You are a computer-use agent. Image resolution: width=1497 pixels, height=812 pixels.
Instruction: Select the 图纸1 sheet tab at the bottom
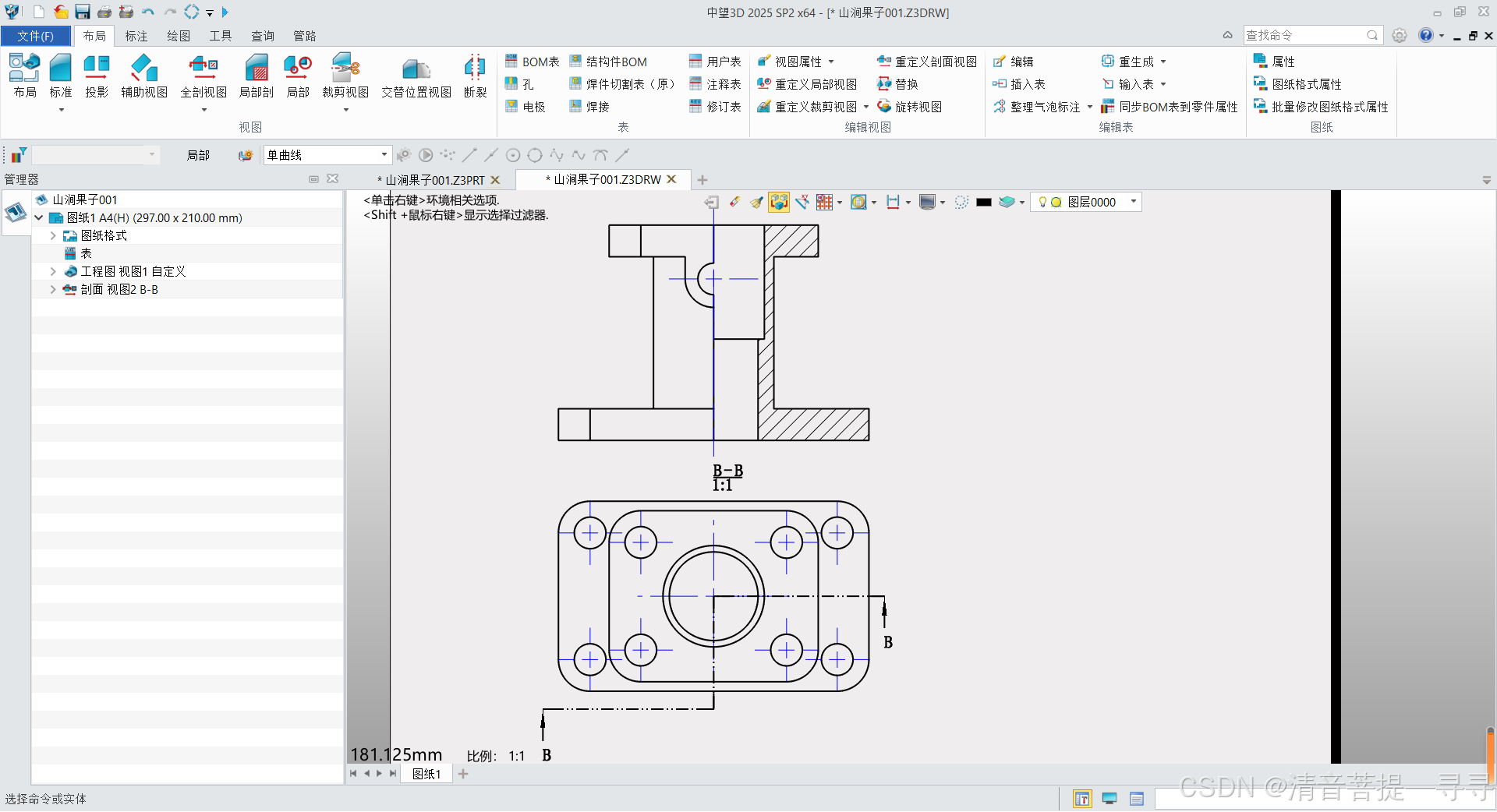click(x=426, y=774)
